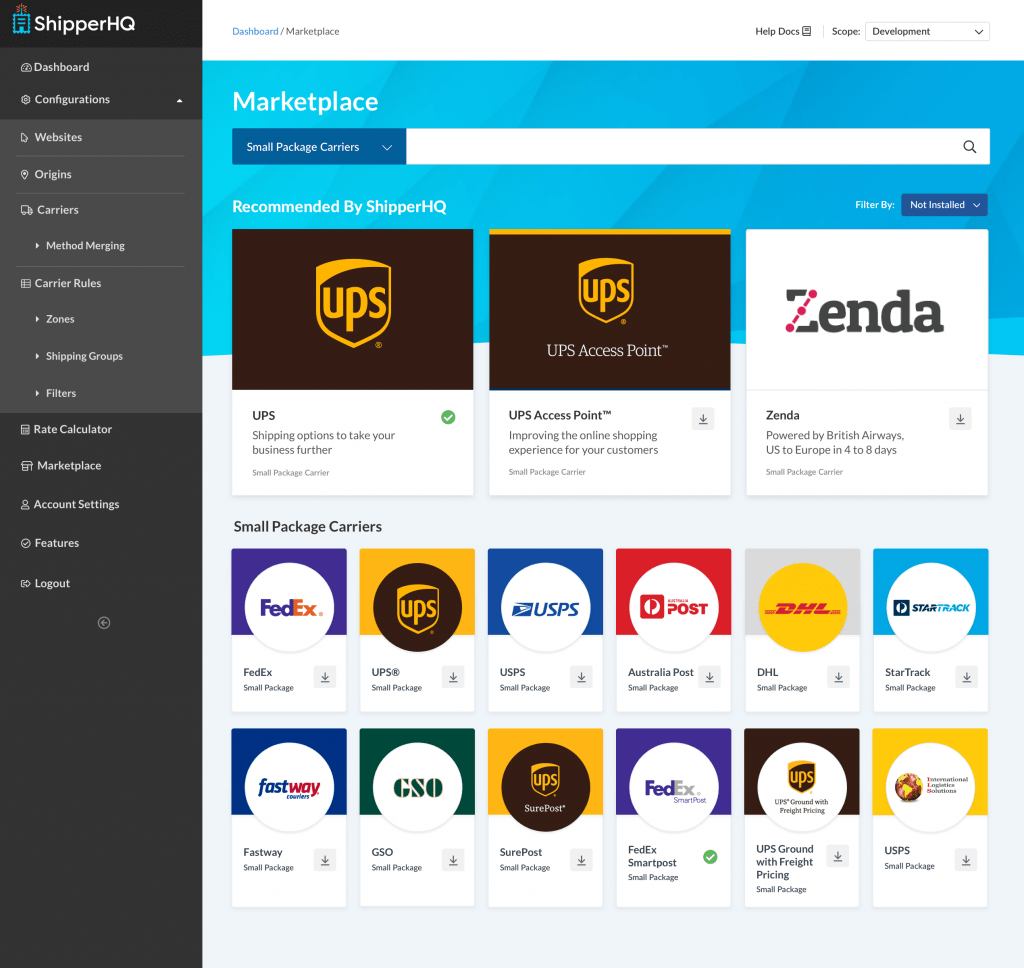The width and height of the screenshot is (1024, 968).
Task: Open Dashboard from the sidebar
Action: point(55,67)
